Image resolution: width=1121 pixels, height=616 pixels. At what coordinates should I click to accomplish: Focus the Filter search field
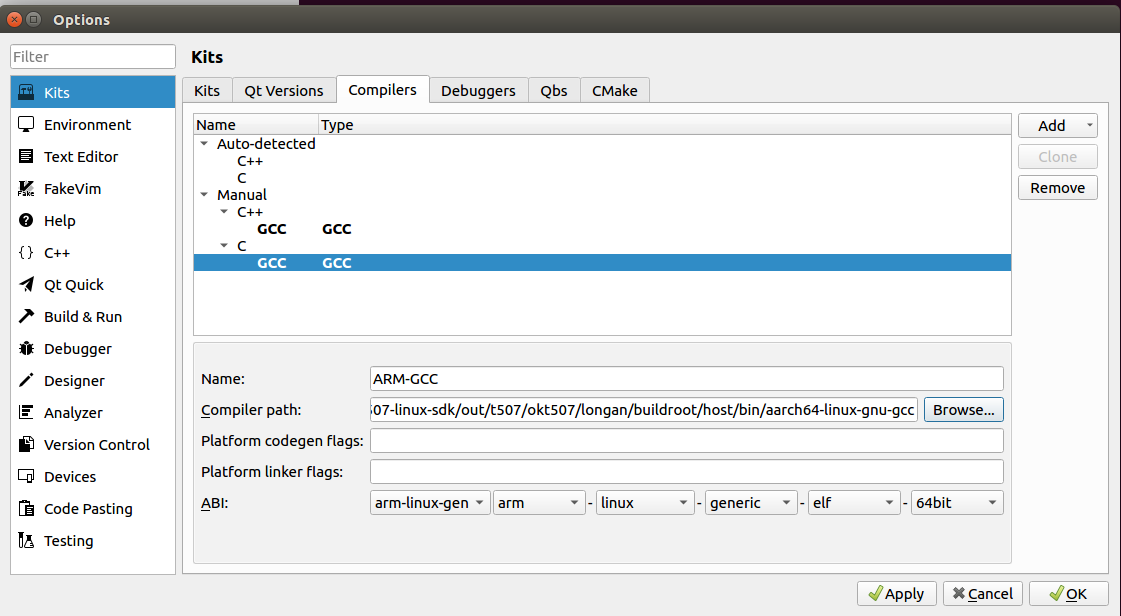coord(93,56)
